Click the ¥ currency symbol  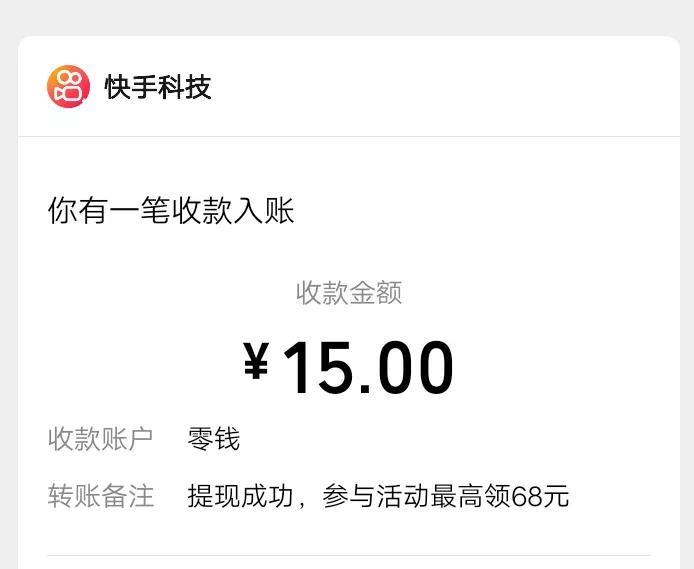click(x=256, y=361)
